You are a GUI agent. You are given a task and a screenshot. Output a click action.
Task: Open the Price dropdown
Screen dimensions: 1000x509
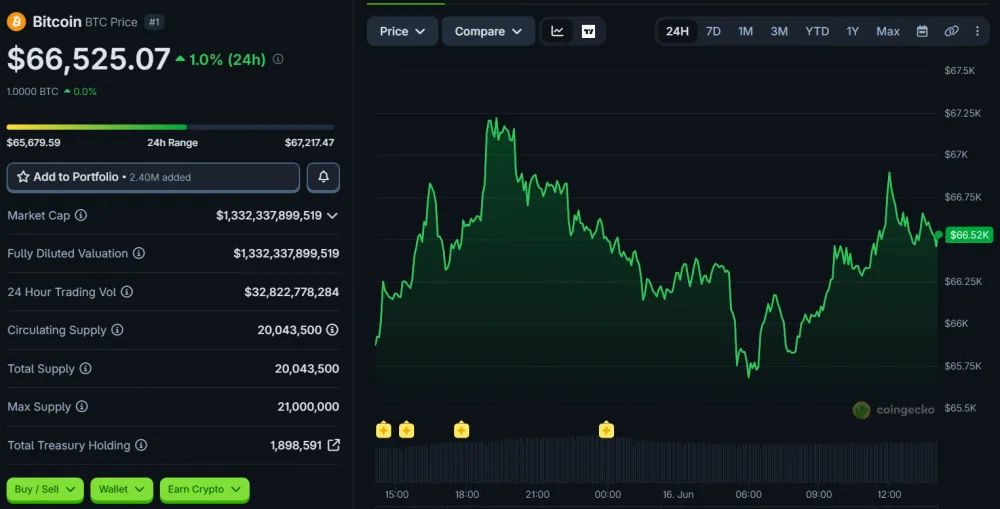coord(402,31)
